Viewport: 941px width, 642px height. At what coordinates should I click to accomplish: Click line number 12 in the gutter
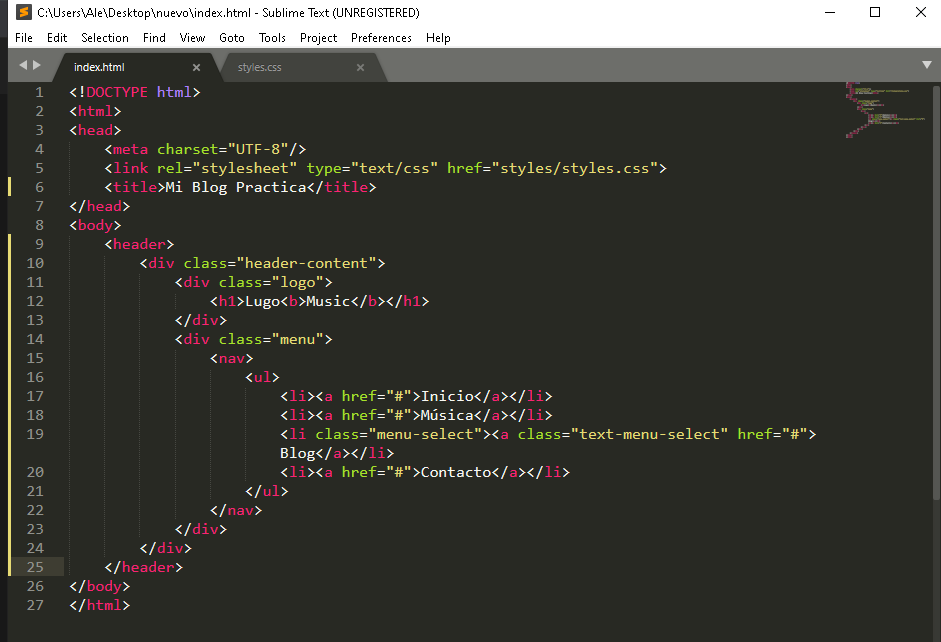35,301
